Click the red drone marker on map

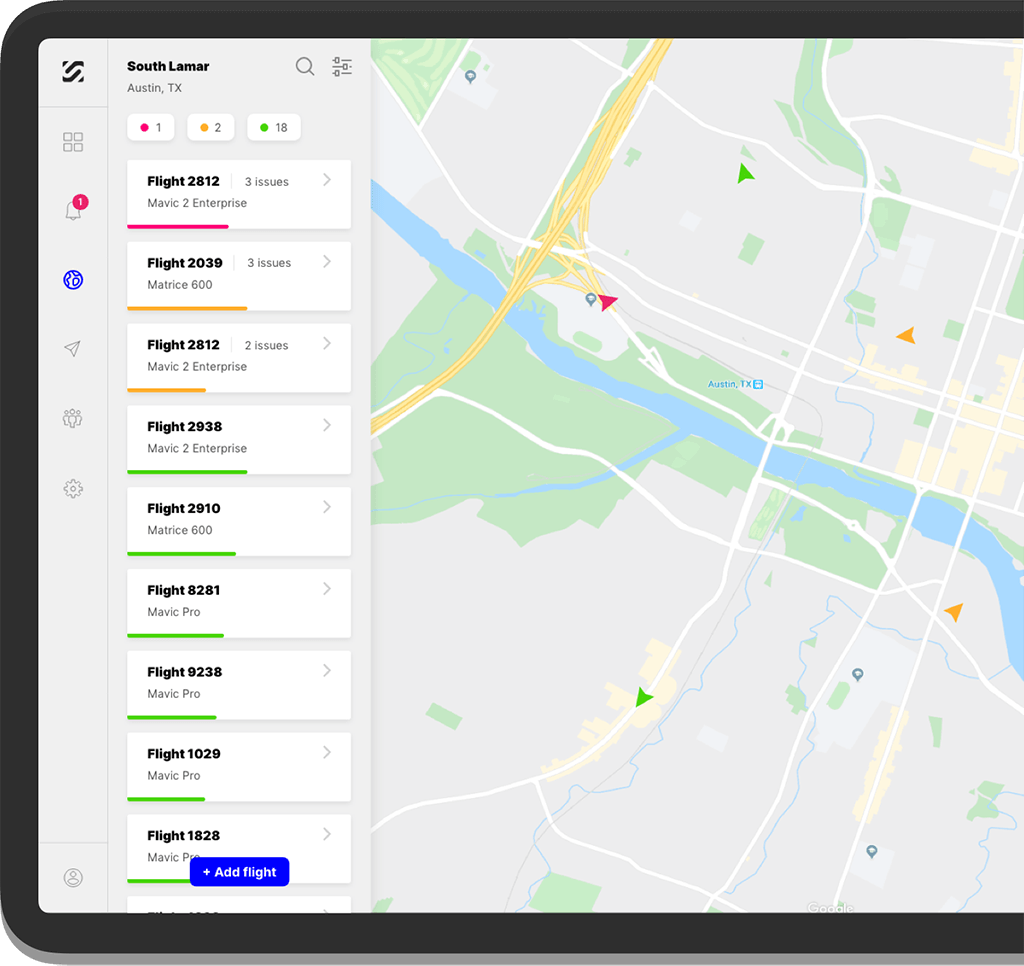coord(608,301)
